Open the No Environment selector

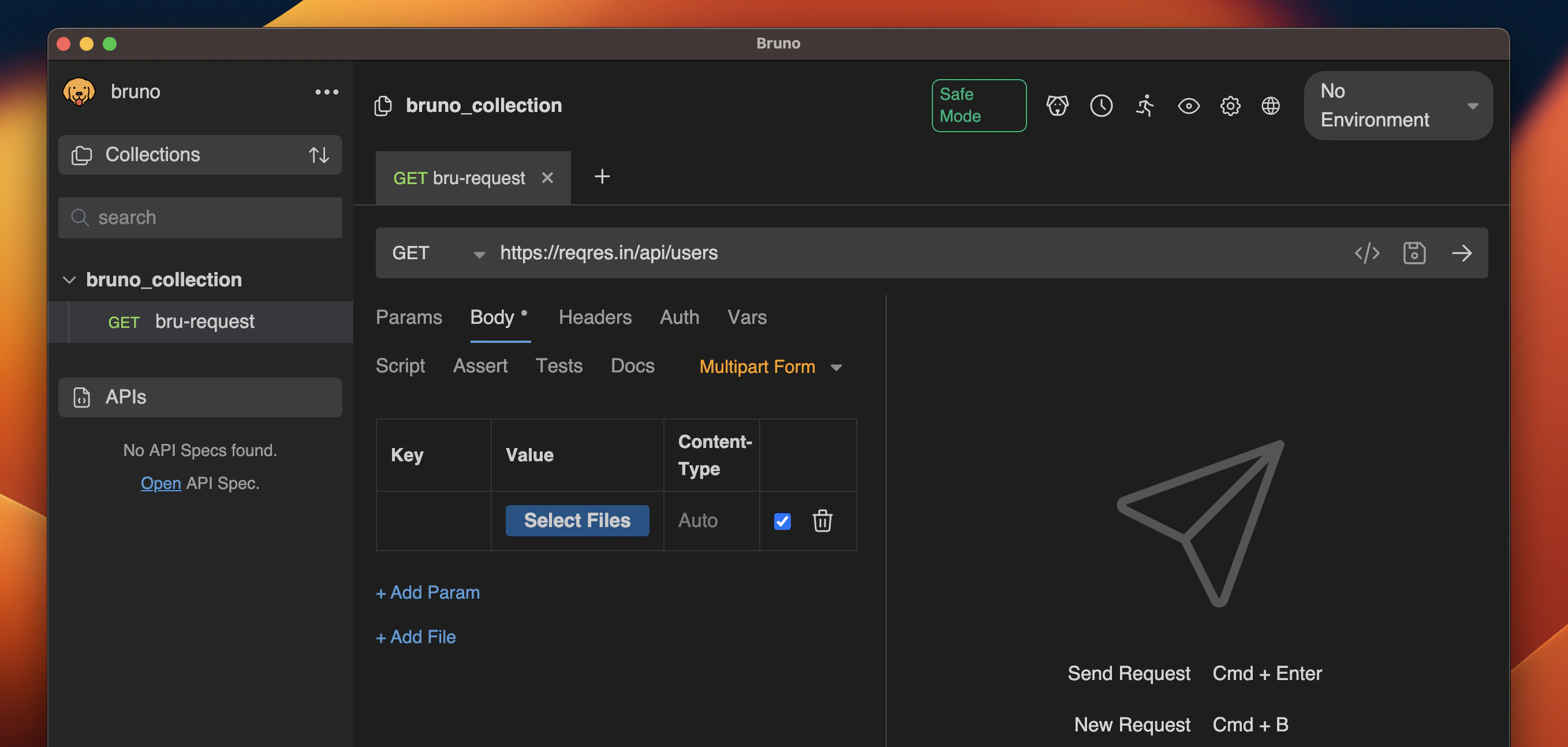point(1398,105)
